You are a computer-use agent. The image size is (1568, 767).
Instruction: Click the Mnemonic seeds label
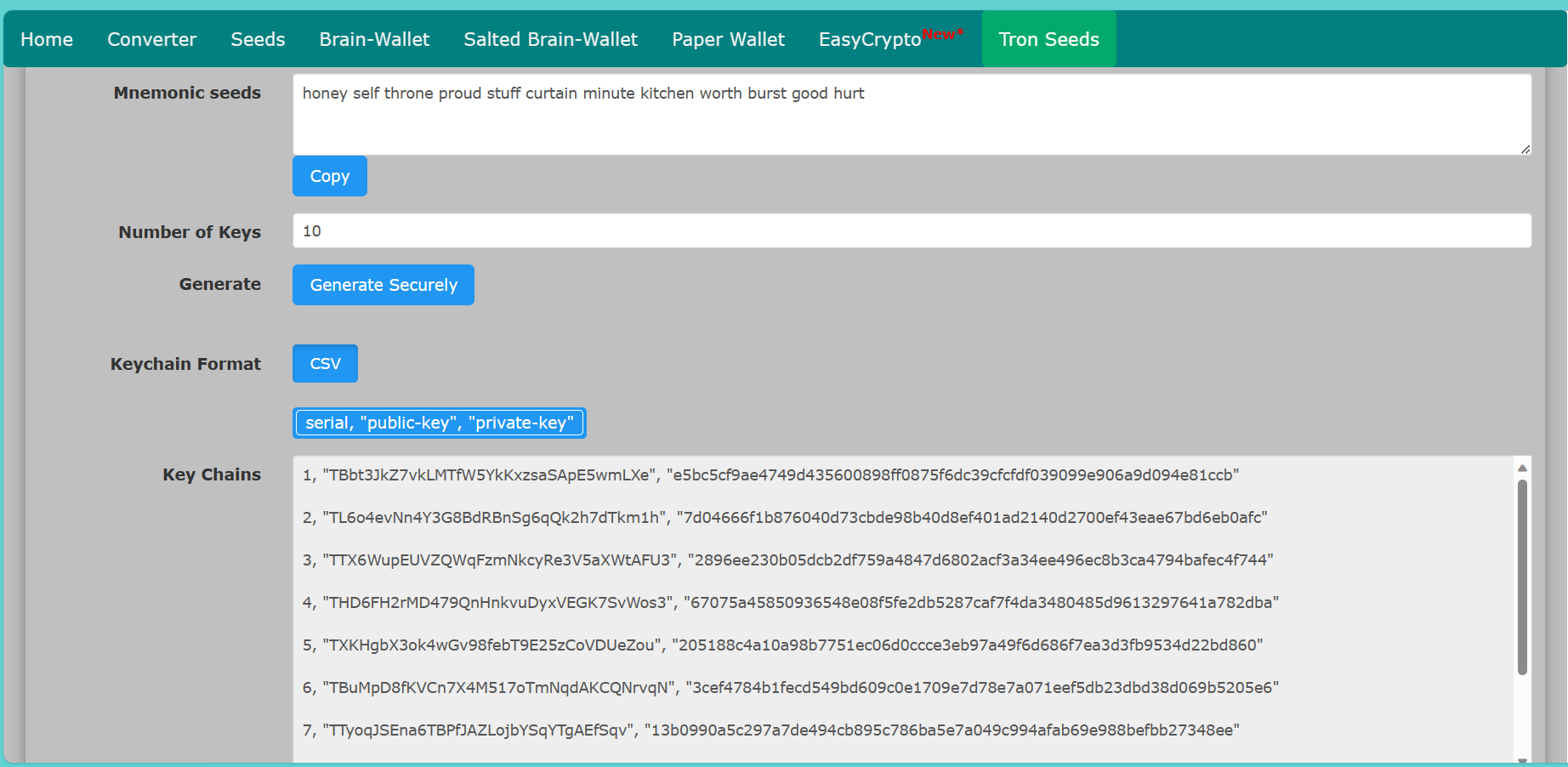(187, 93)
